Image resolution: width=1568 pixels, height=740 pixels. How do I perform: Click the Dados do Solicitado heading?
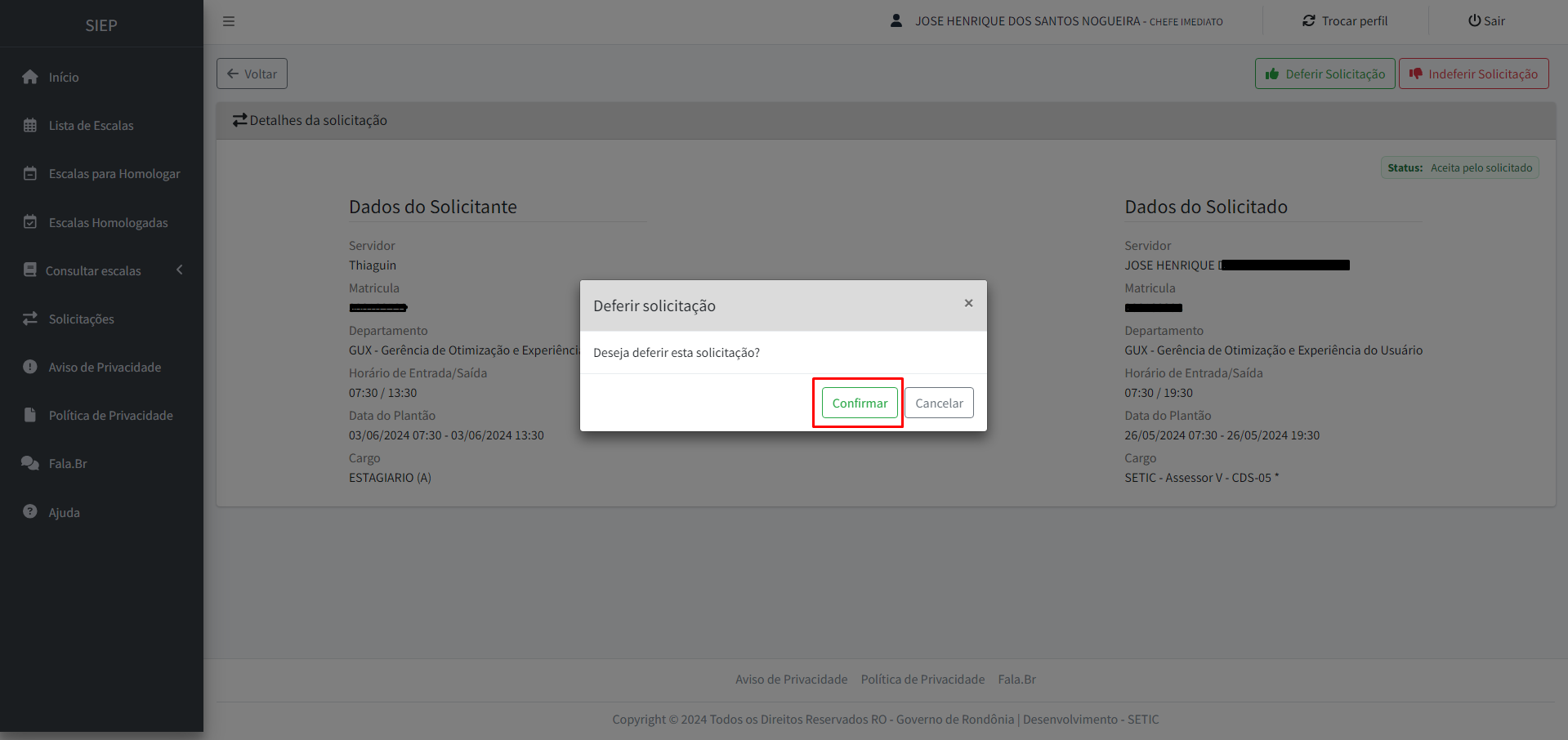click(1205, 207)
